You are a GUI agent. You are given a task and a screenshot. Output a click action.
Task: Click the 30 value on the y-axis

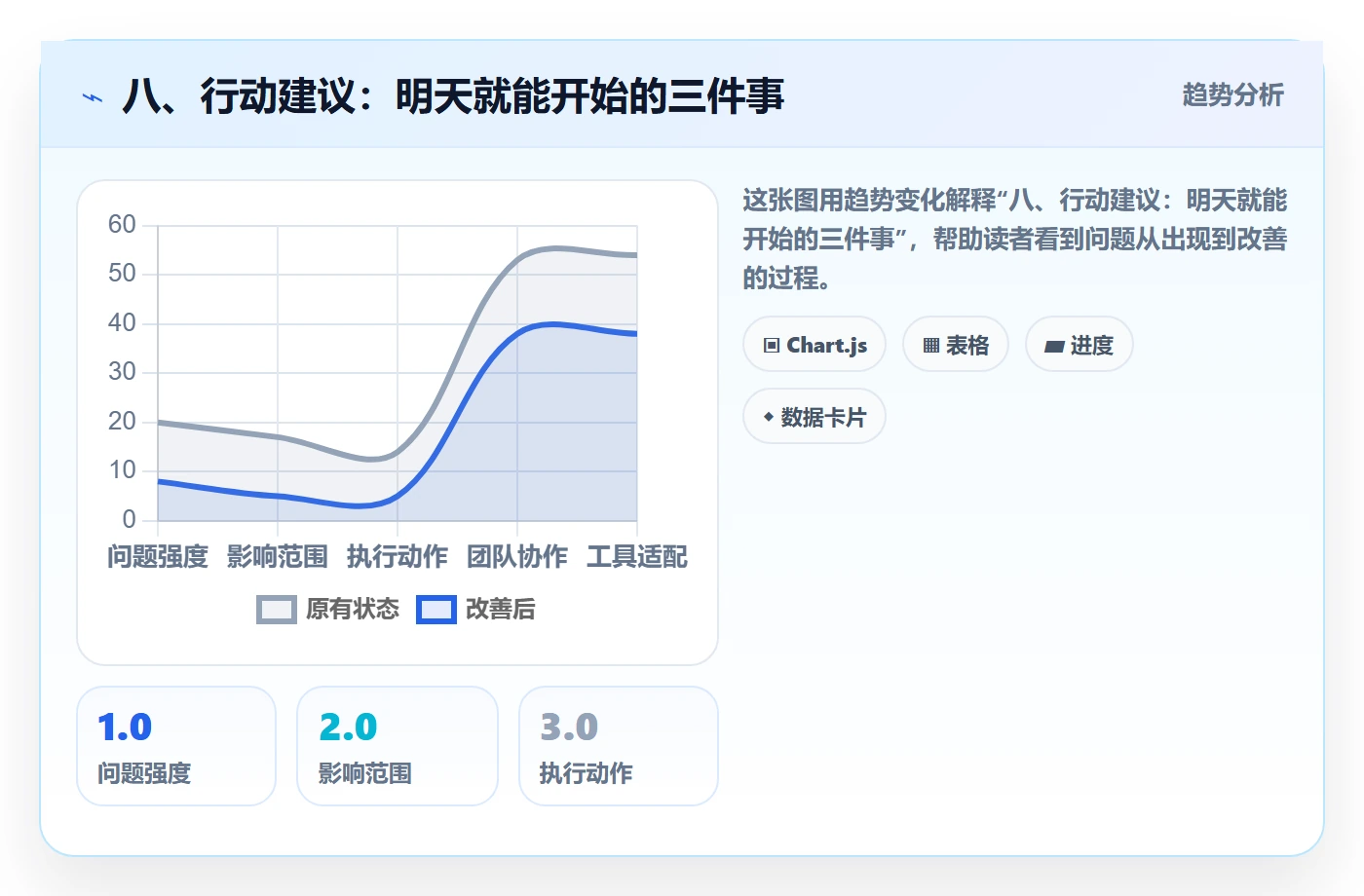[x=122, y=372]
